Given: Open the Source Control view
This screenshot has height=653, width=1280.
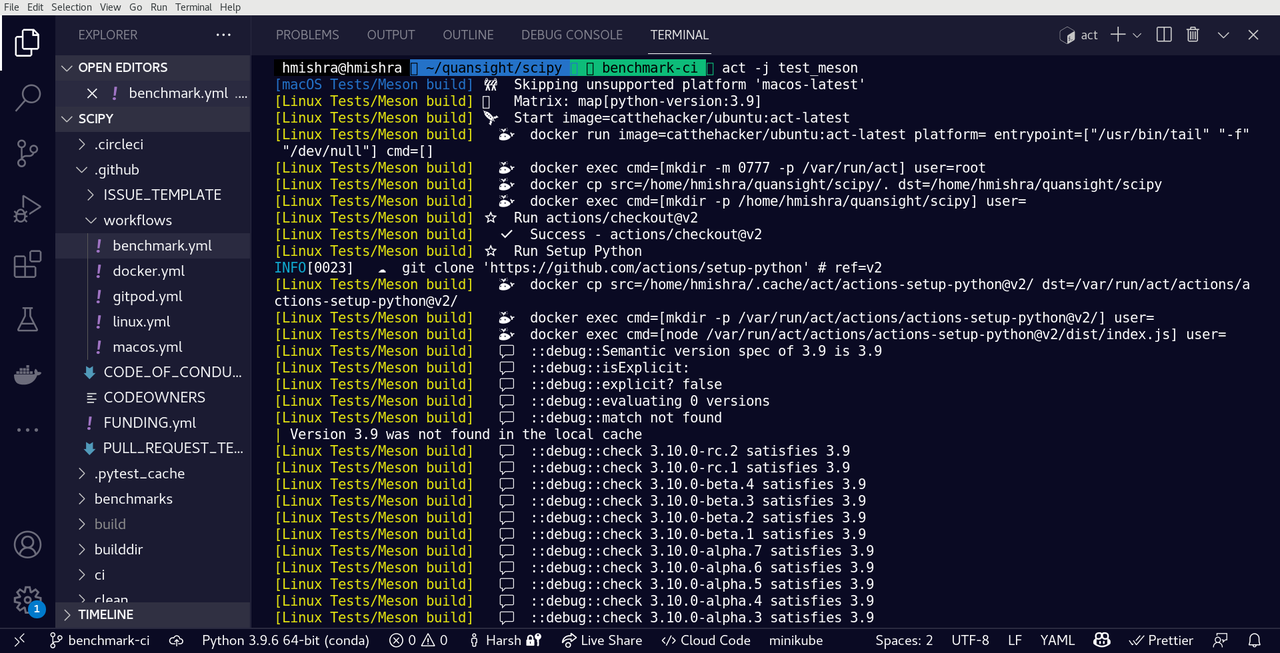Looking at the screenshot, I should [x=27, y=153].
